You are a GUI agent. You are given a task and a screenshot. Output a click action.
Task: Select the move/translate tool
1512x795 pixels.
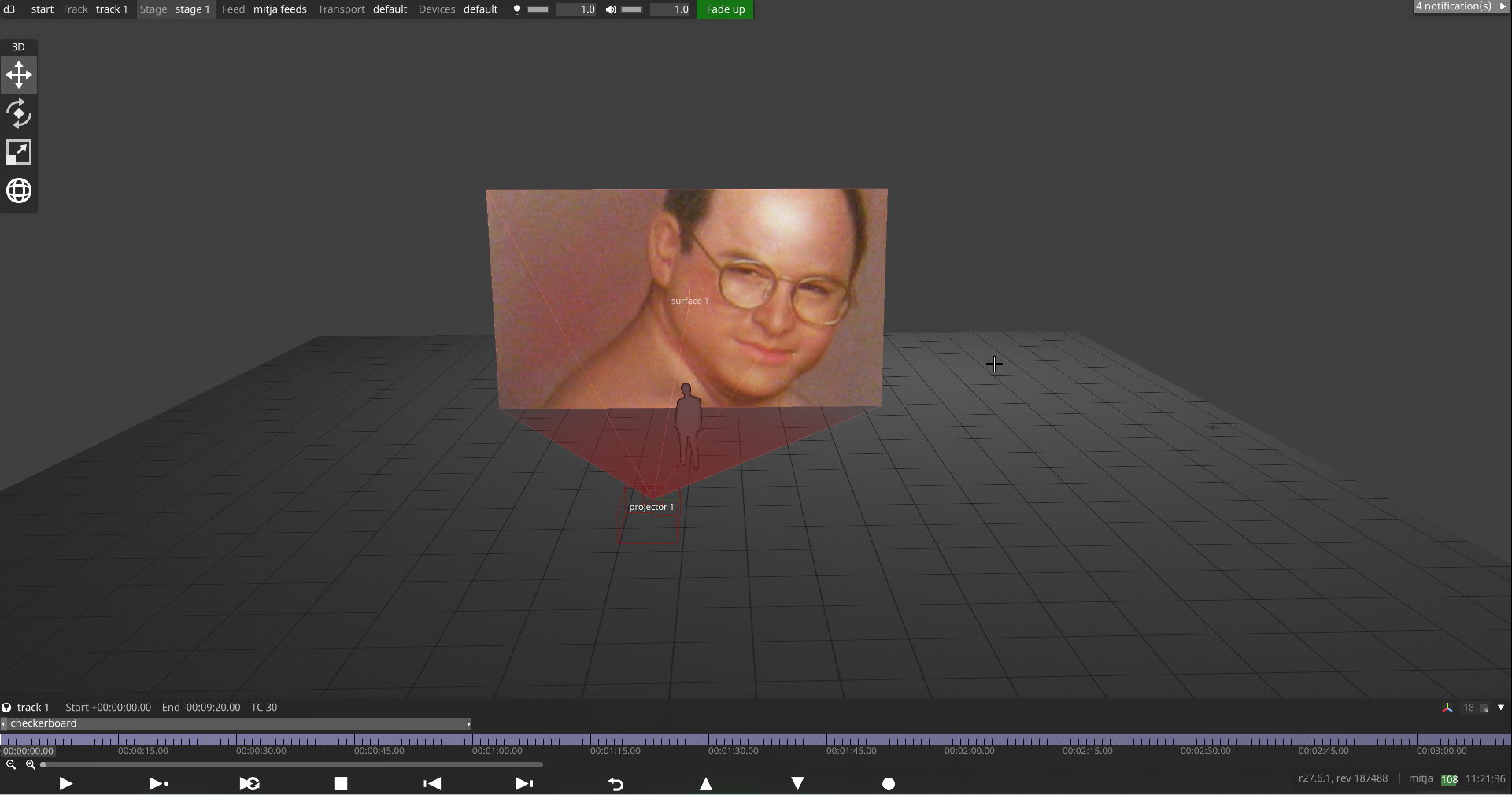point(19,76)
